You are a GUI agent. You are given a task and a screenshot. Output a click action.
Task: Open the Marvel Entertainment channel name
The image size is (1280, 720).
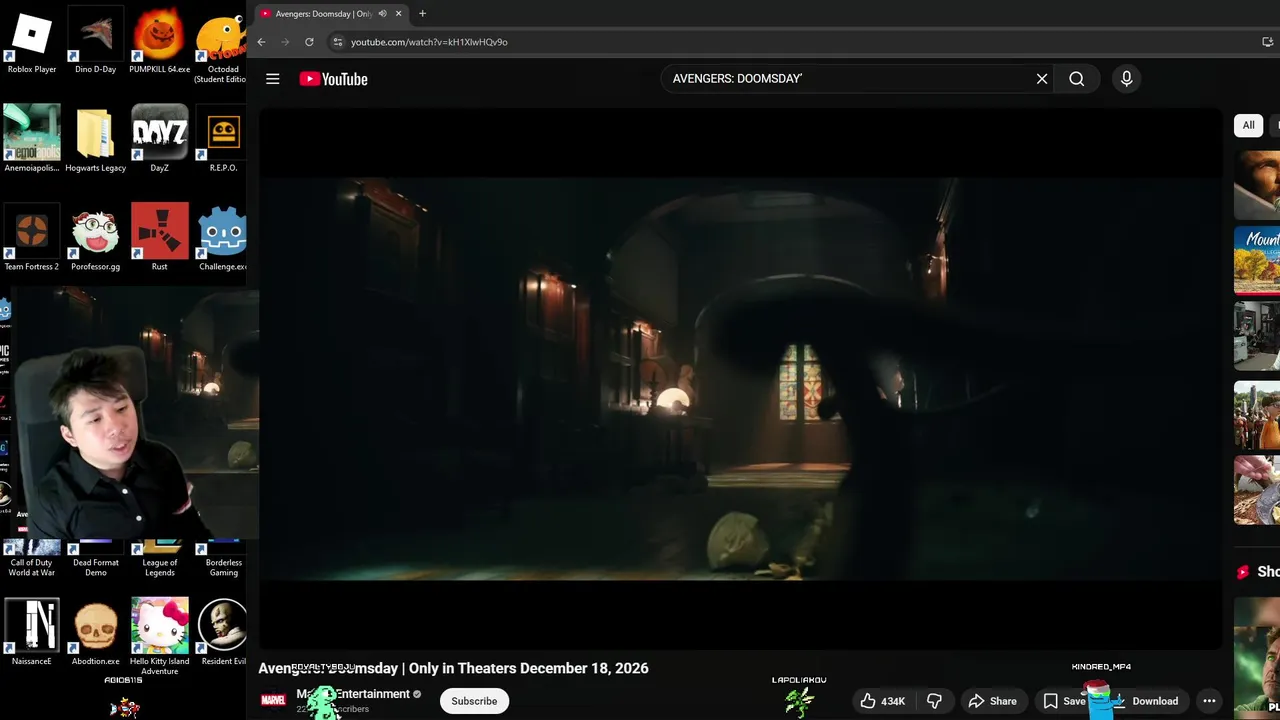point(353,694)
